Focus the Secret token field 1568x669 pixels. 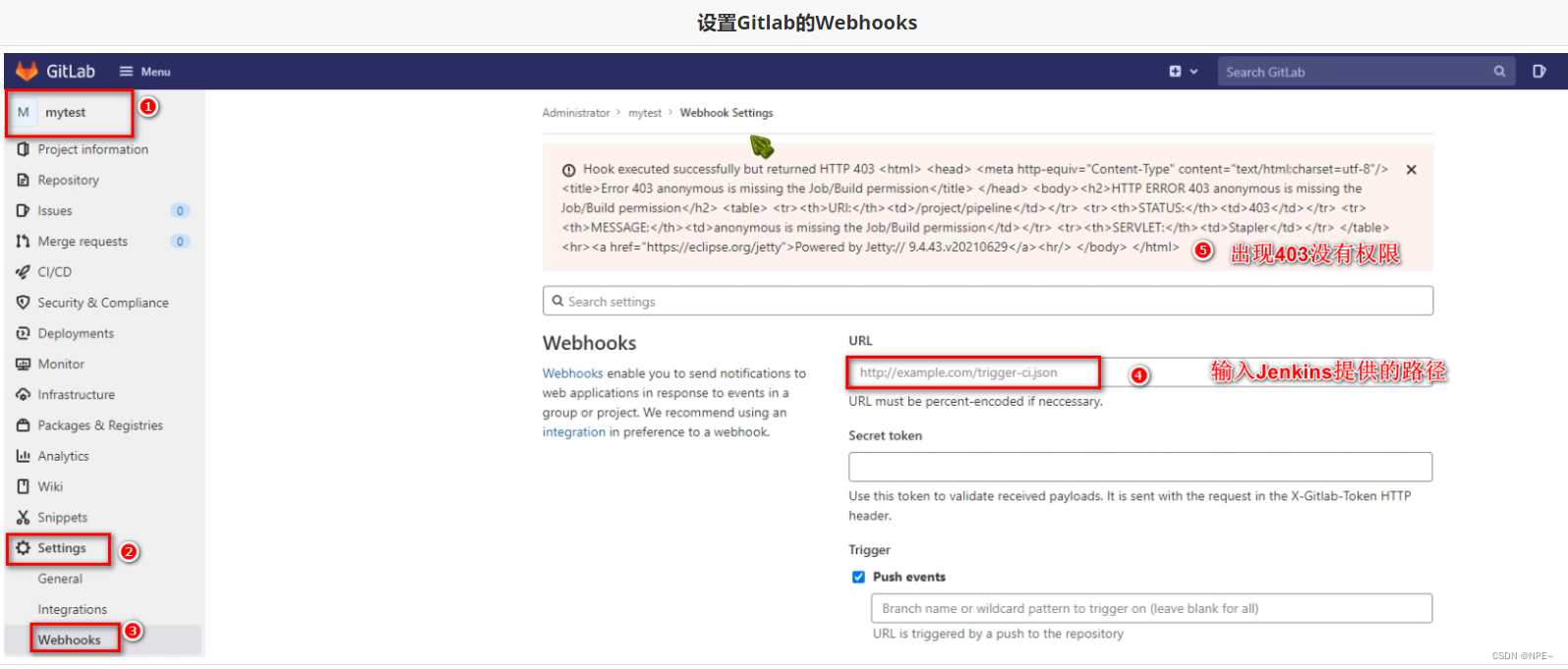tap(1140, 467)
